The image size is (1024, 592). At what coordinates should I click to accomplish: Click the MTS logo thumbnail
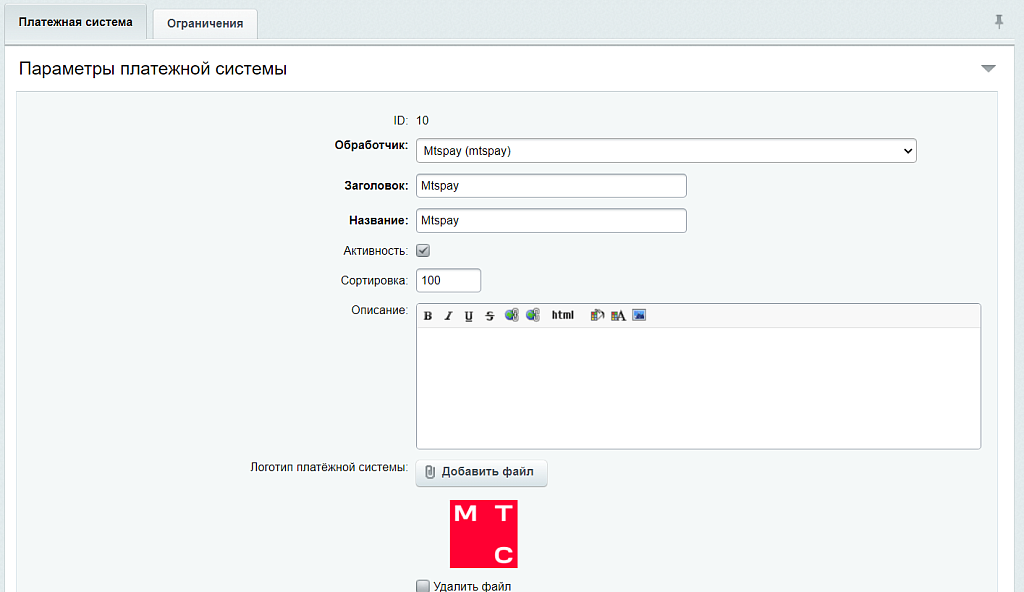coord(484,534)
